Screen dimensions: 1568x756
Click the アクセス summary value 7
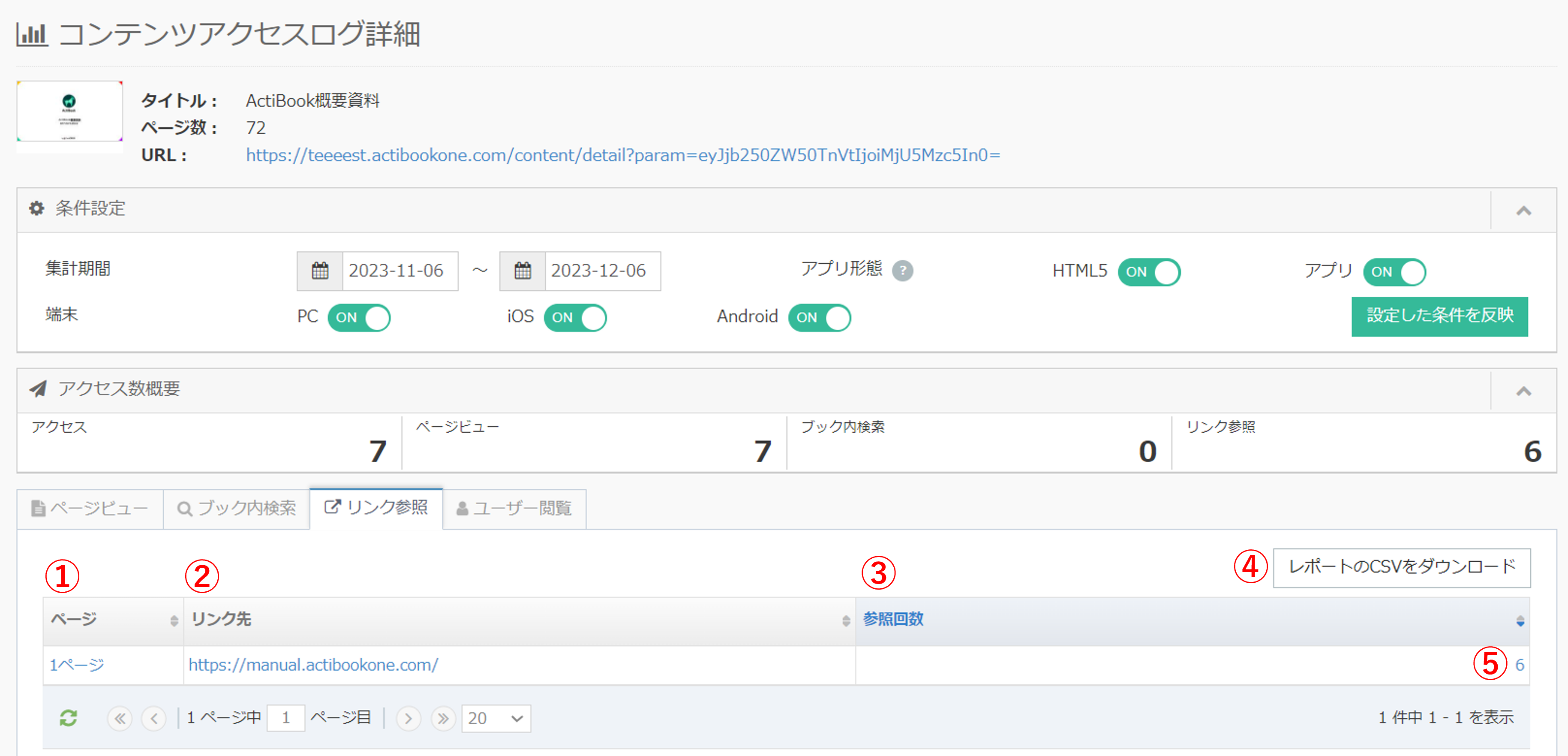tap(378, 452)
